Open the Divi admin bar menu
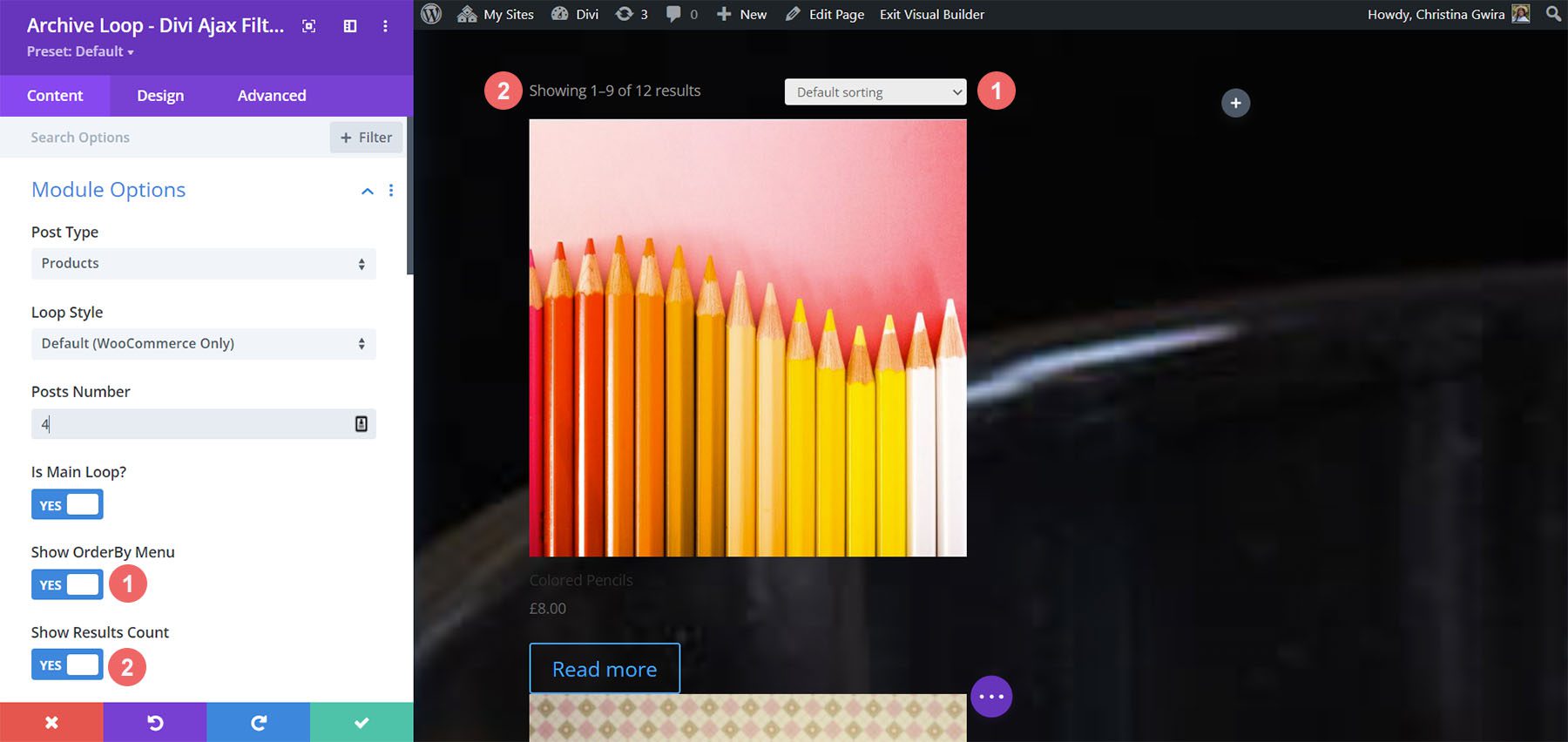 coord(575,14)
